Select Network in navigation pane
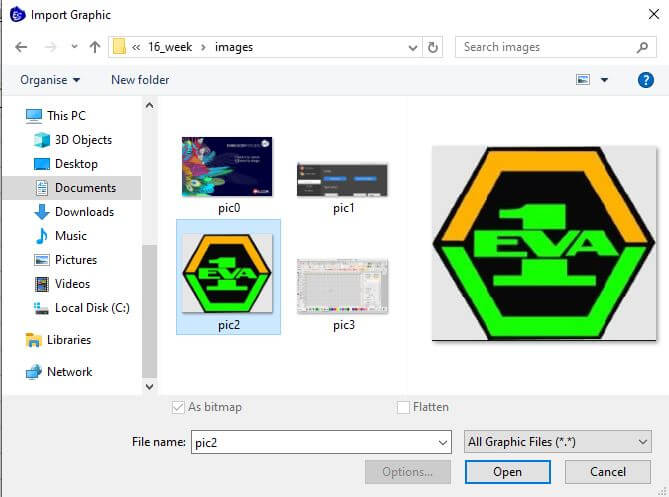 tap(59, 372)
